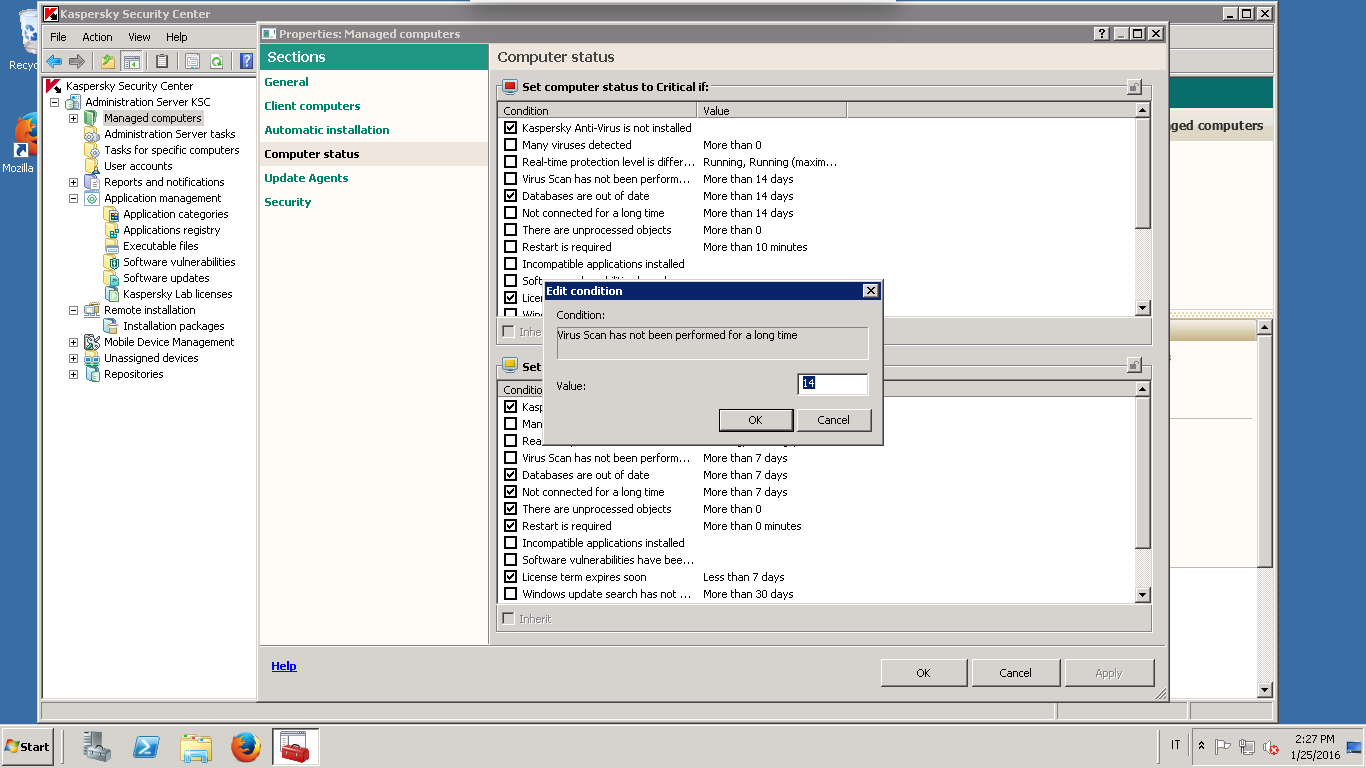Uncheck 'License term expires soon' less than 7 days
The width and height of the screenshot is (1366, 768).
[x=511, y=577]
